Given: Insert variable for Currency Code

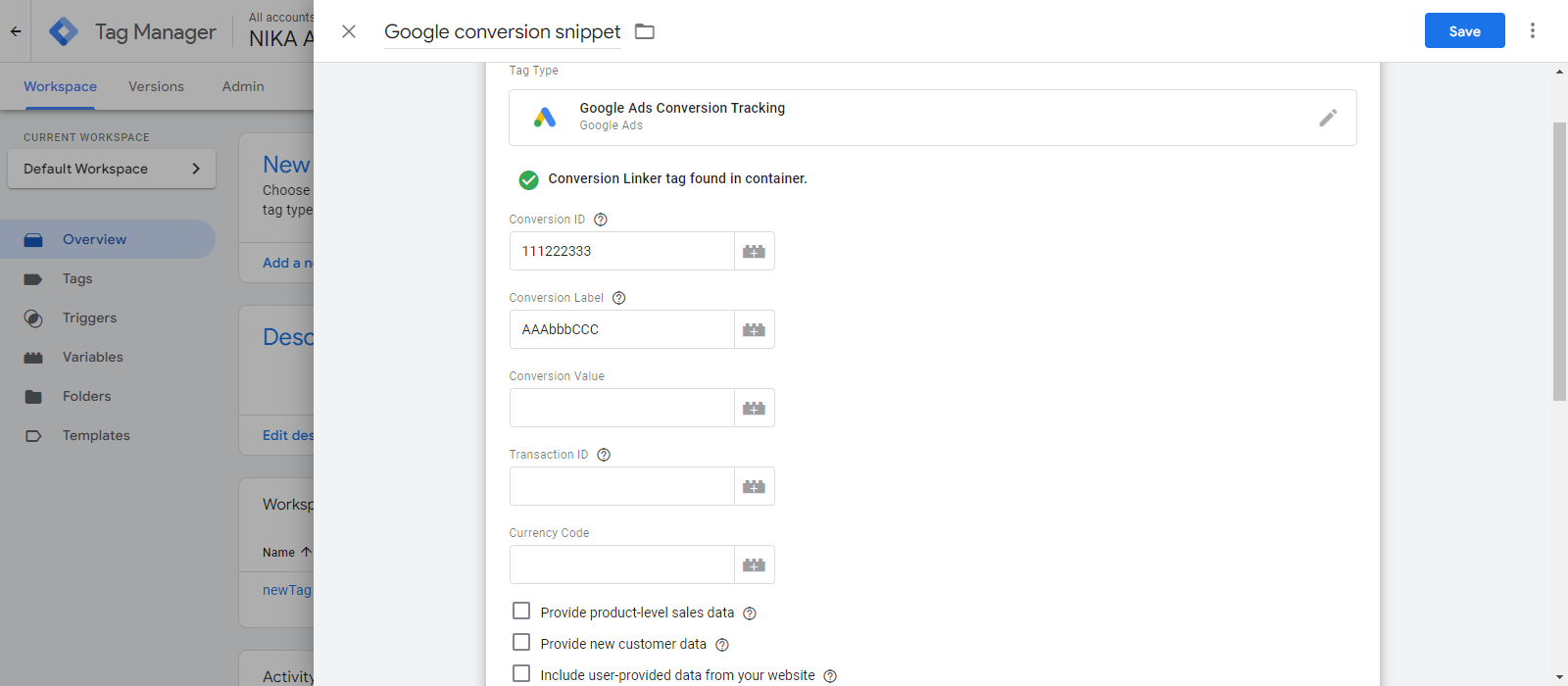Looking at the screenshot, I should pyautogui.click(x=754, y=564).
